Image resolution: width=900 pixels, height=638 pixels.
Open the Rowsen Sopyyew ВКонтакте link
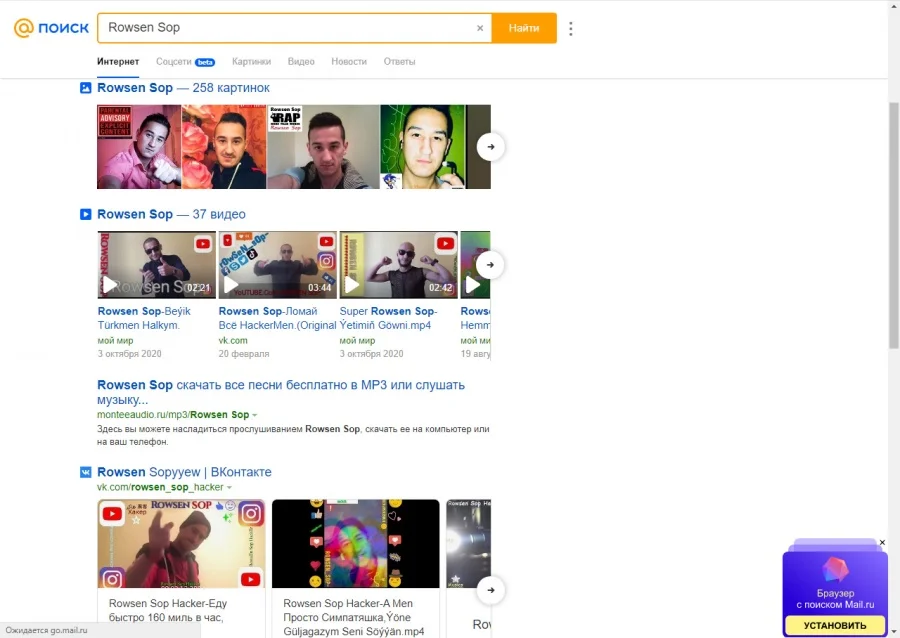coord(184,472)
